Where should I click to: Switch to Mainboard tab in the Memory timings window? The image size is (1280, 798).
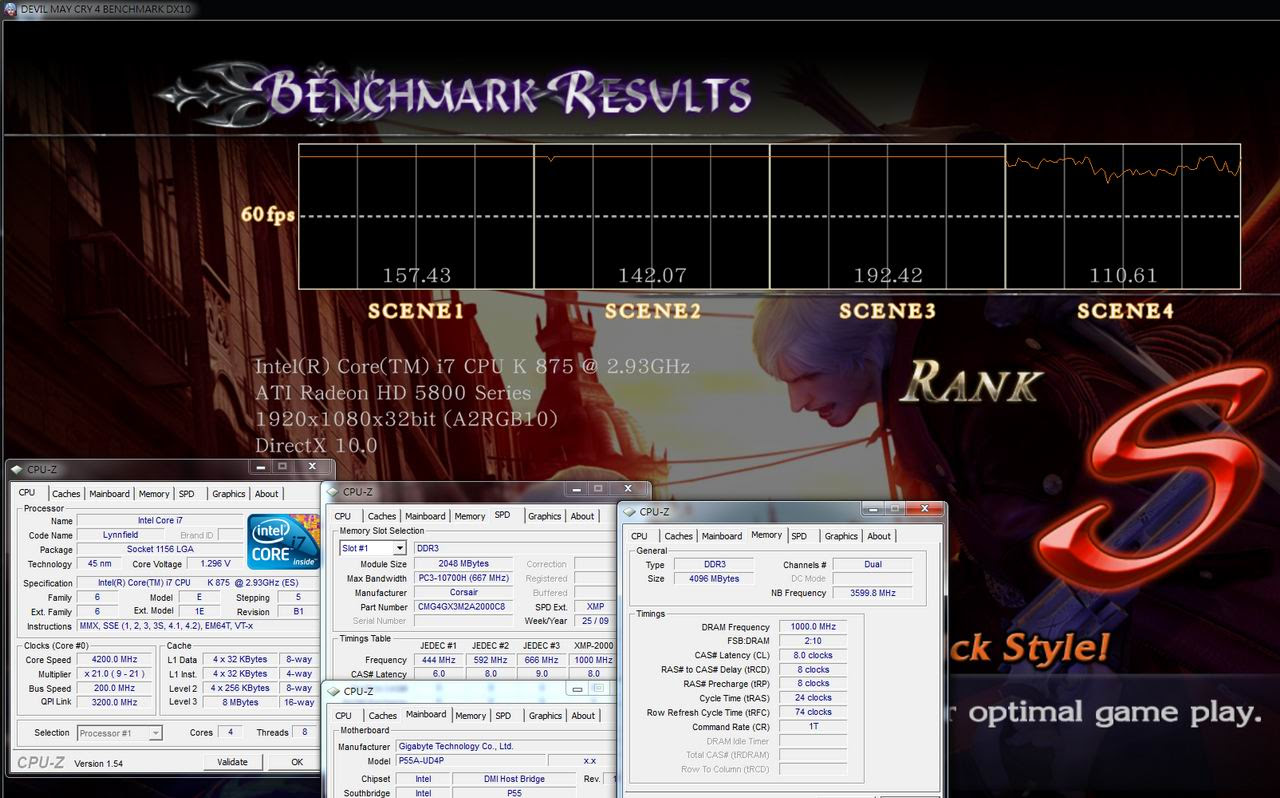click(721, 537)
